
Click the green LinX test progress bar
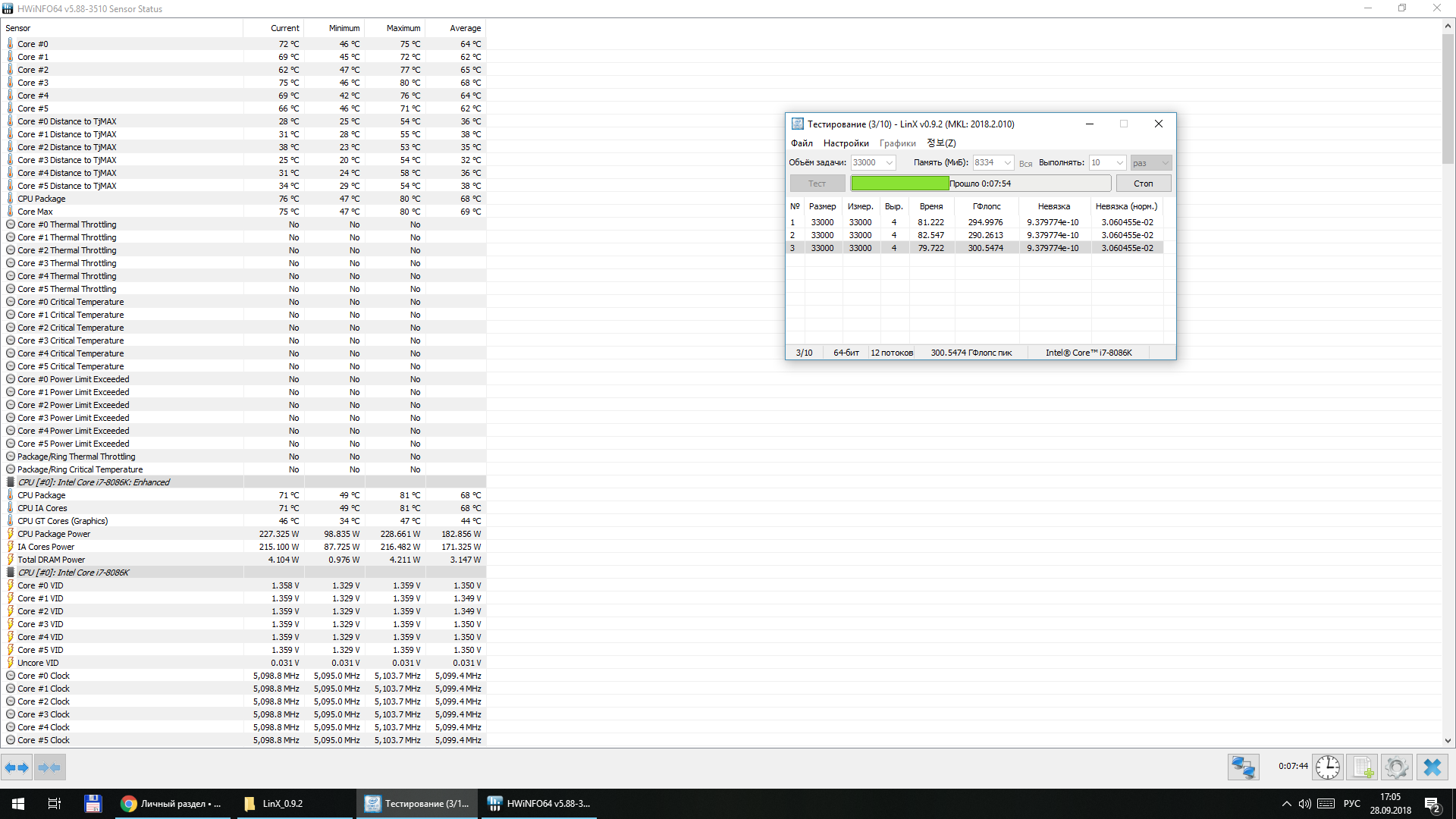coord(899,184)
